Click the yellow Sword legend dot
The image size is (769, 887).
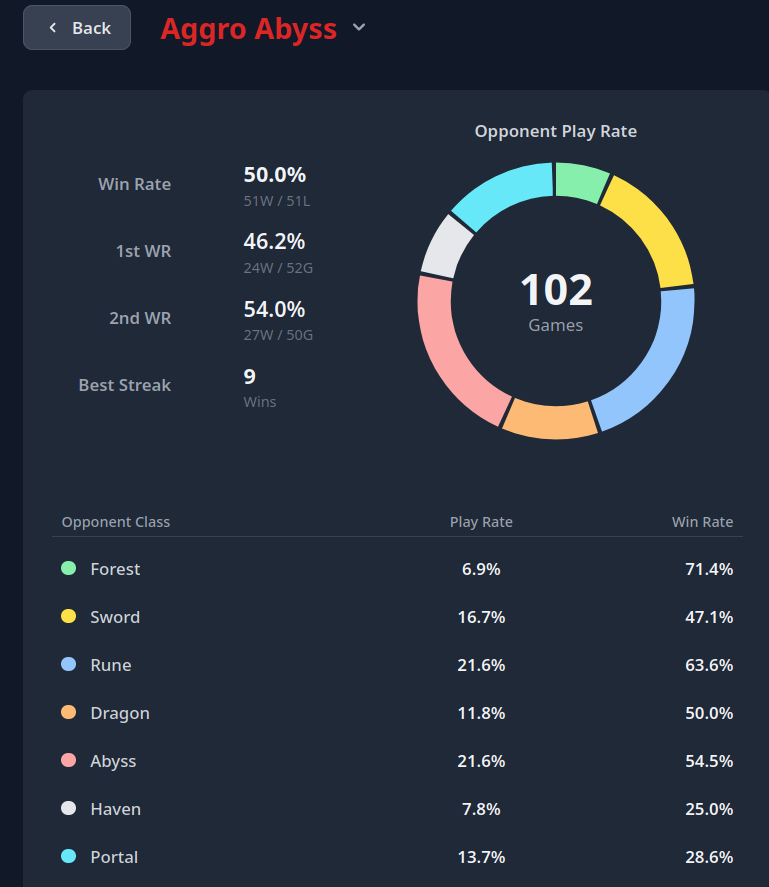point(68,617)
